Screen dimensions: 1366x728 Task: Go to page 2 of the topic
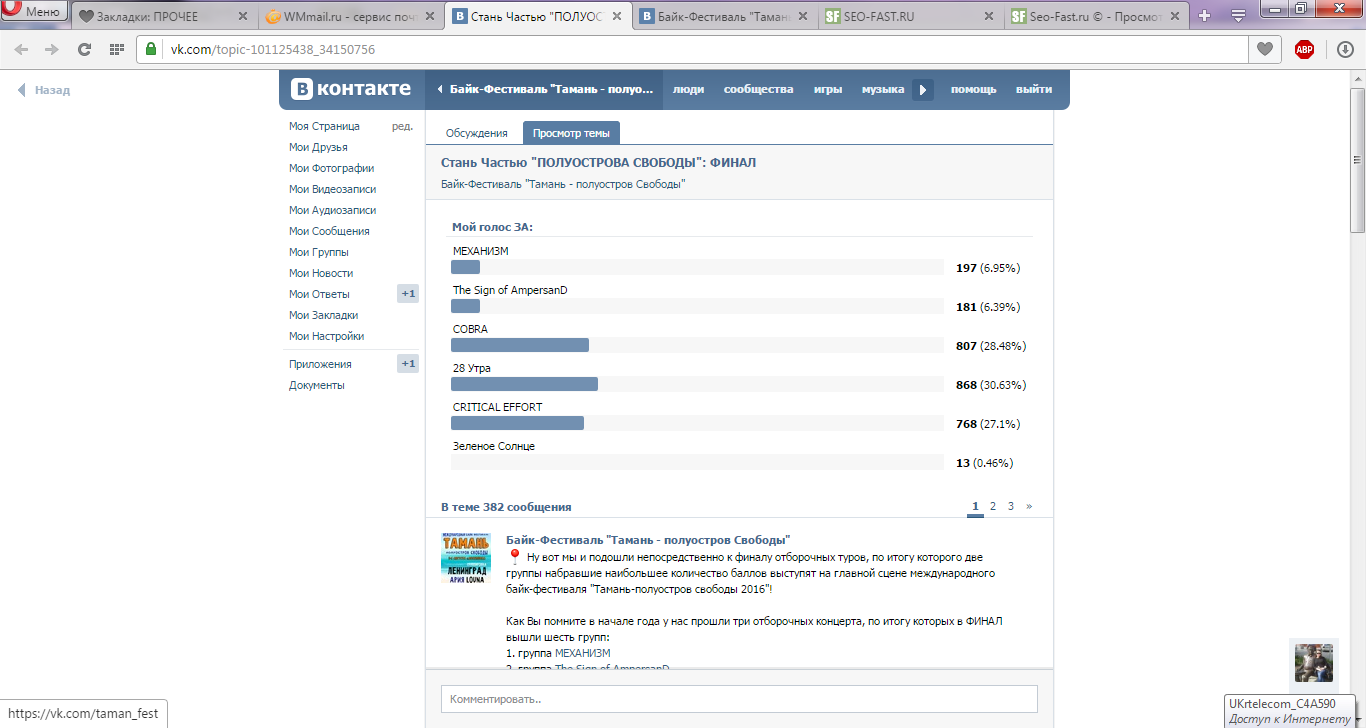click(993, 506)
